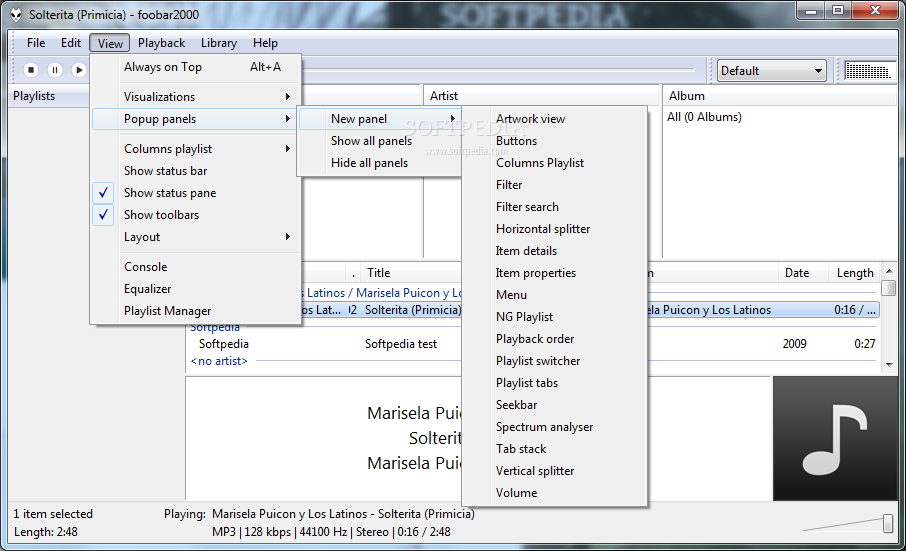
Task: Add a Filter panel
Action: (x=555, y=185)
